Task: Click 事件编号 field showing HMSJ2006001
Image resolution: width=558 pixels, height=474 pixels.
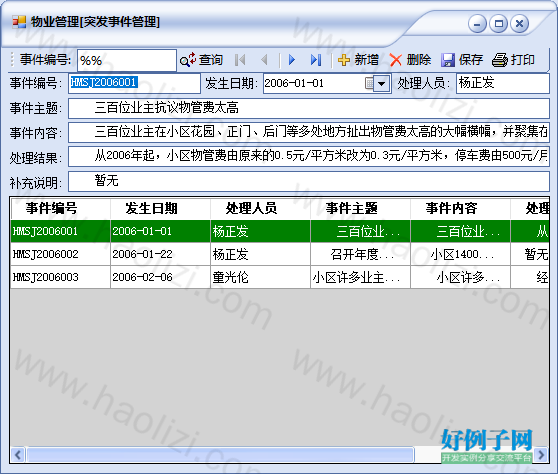Action: click(134, 83)
